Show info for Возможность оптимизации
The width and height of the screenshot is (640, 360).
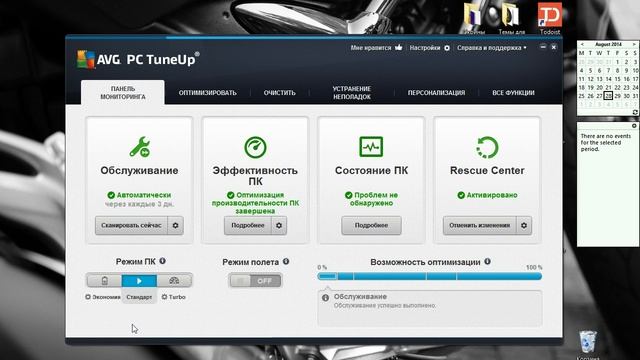tap(487, 261)
